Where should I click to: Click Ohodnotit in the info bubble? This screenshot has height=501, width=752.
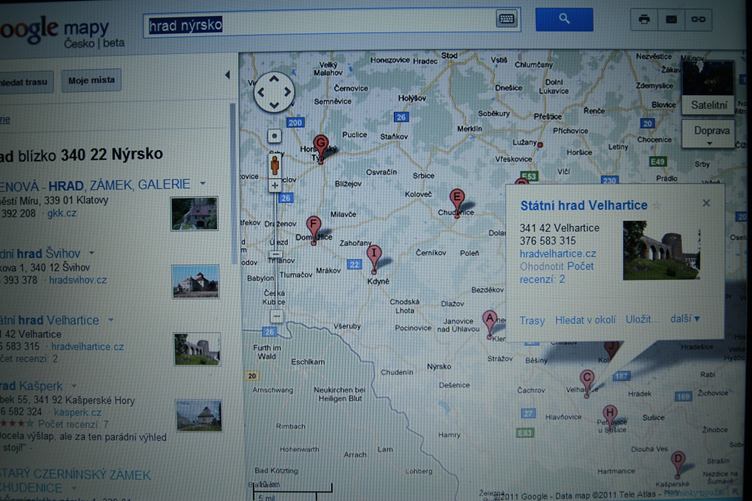(x=542, y=267)
